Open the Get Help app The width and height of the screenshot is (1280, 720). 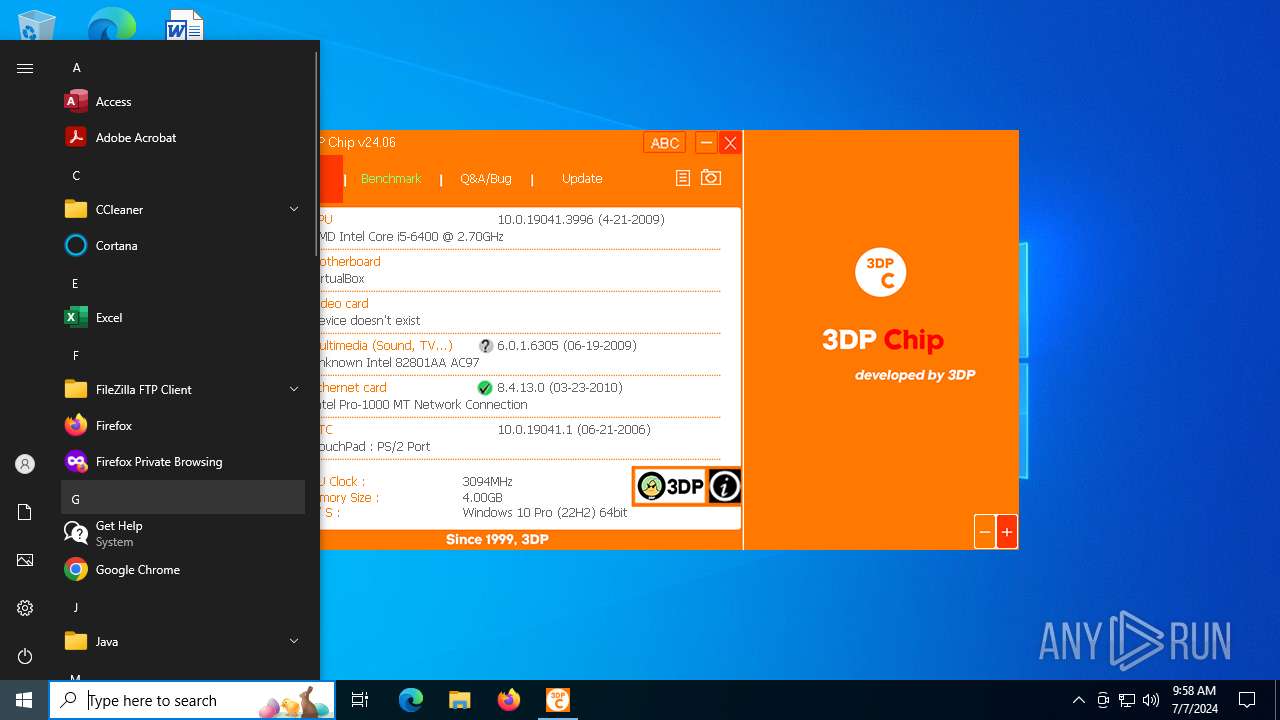pos(183,534)
